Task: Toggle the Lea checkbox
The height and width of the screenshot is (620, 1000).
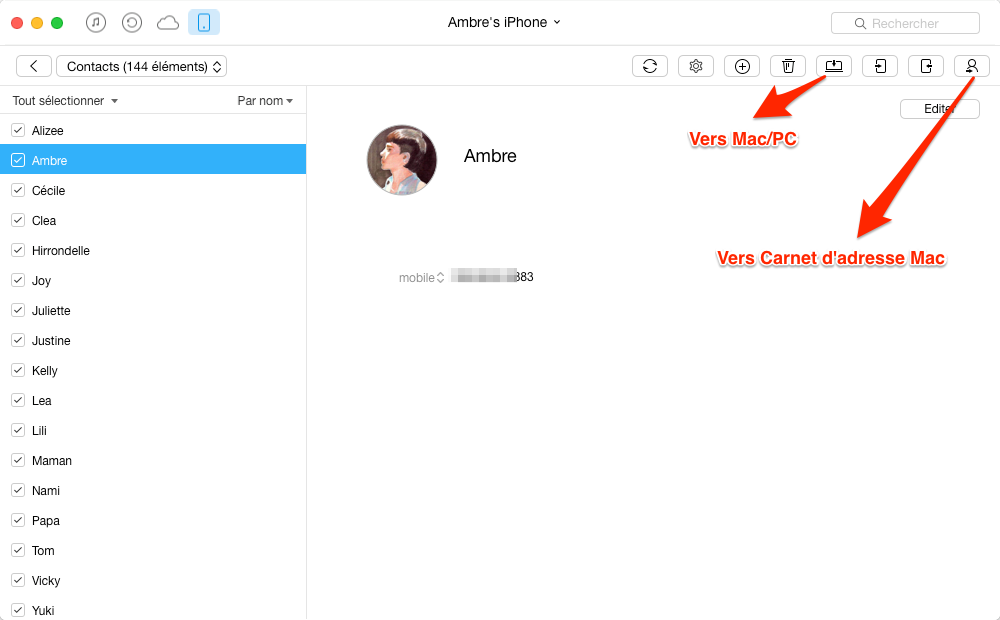Action: [18, 400]
